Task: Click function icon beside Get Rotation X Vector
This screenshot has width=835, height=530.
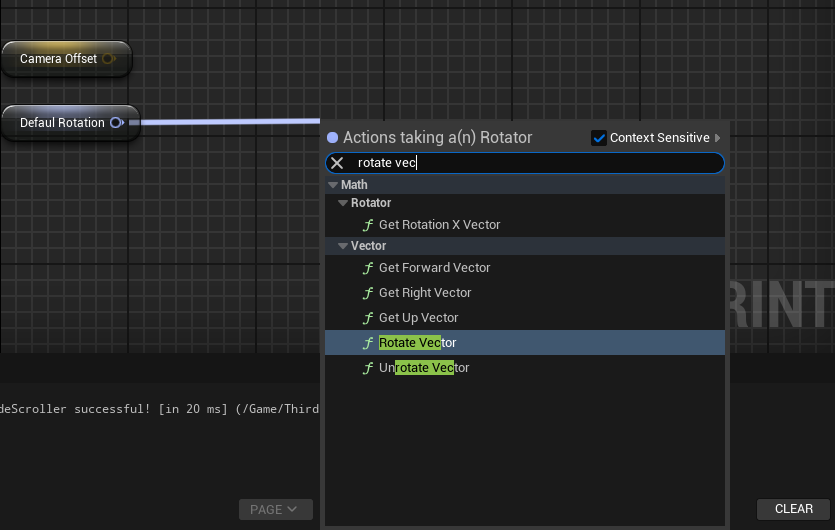Action: click(x=368, y=225)
